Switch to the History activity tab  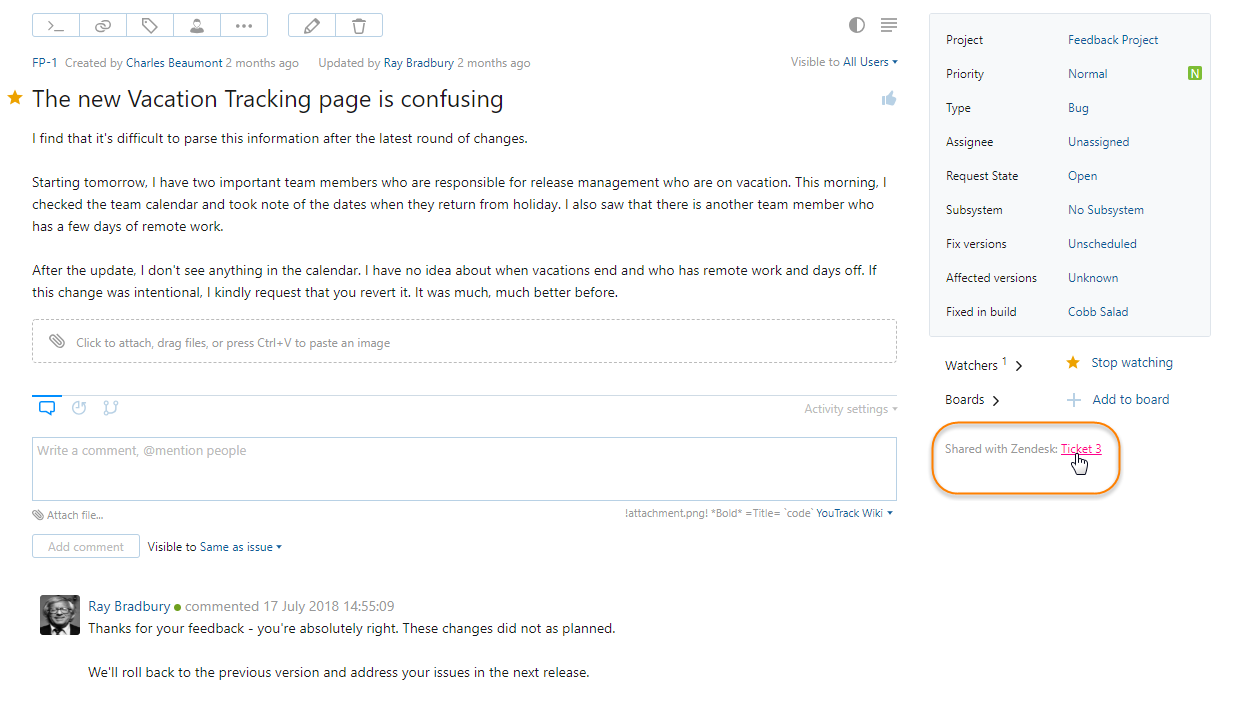79,407
